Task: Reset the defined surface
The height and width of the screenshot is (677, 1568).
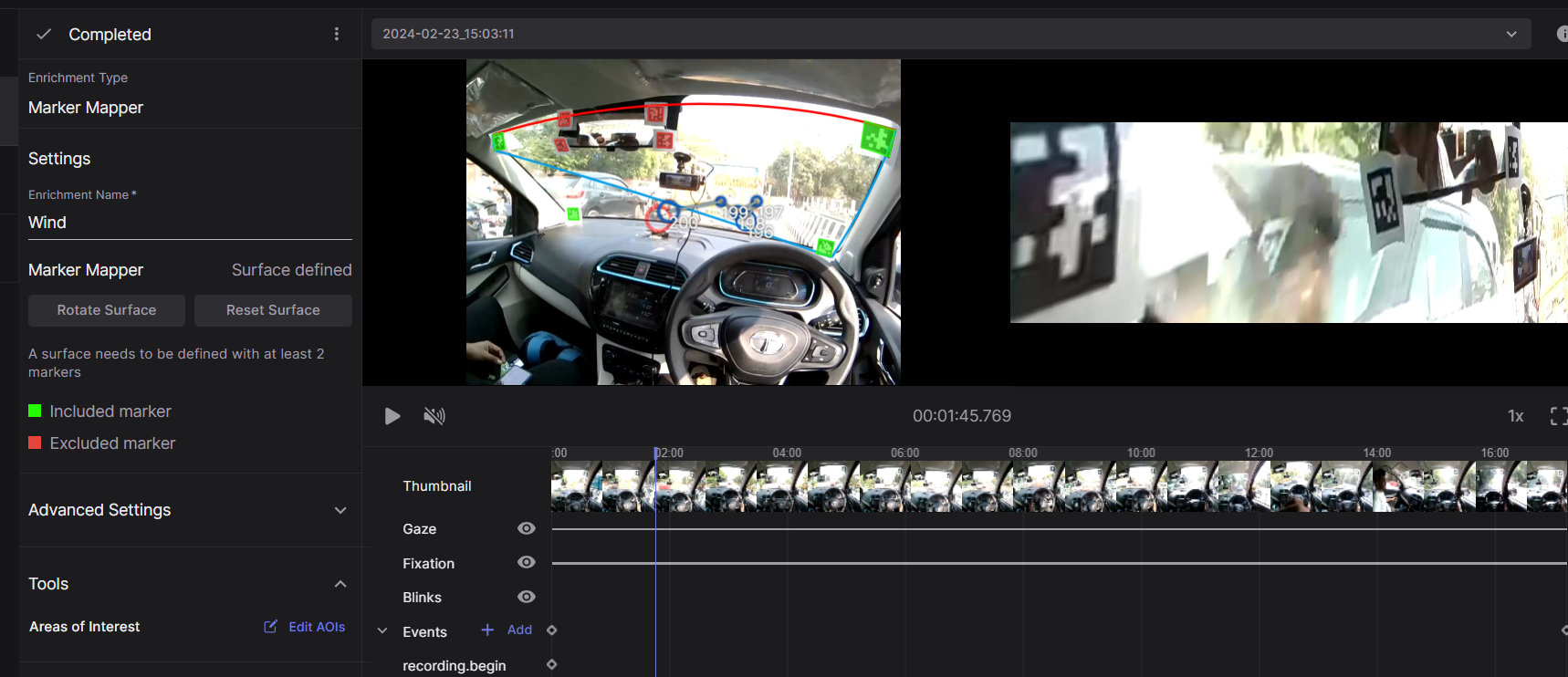Action: tap(273, 310)
